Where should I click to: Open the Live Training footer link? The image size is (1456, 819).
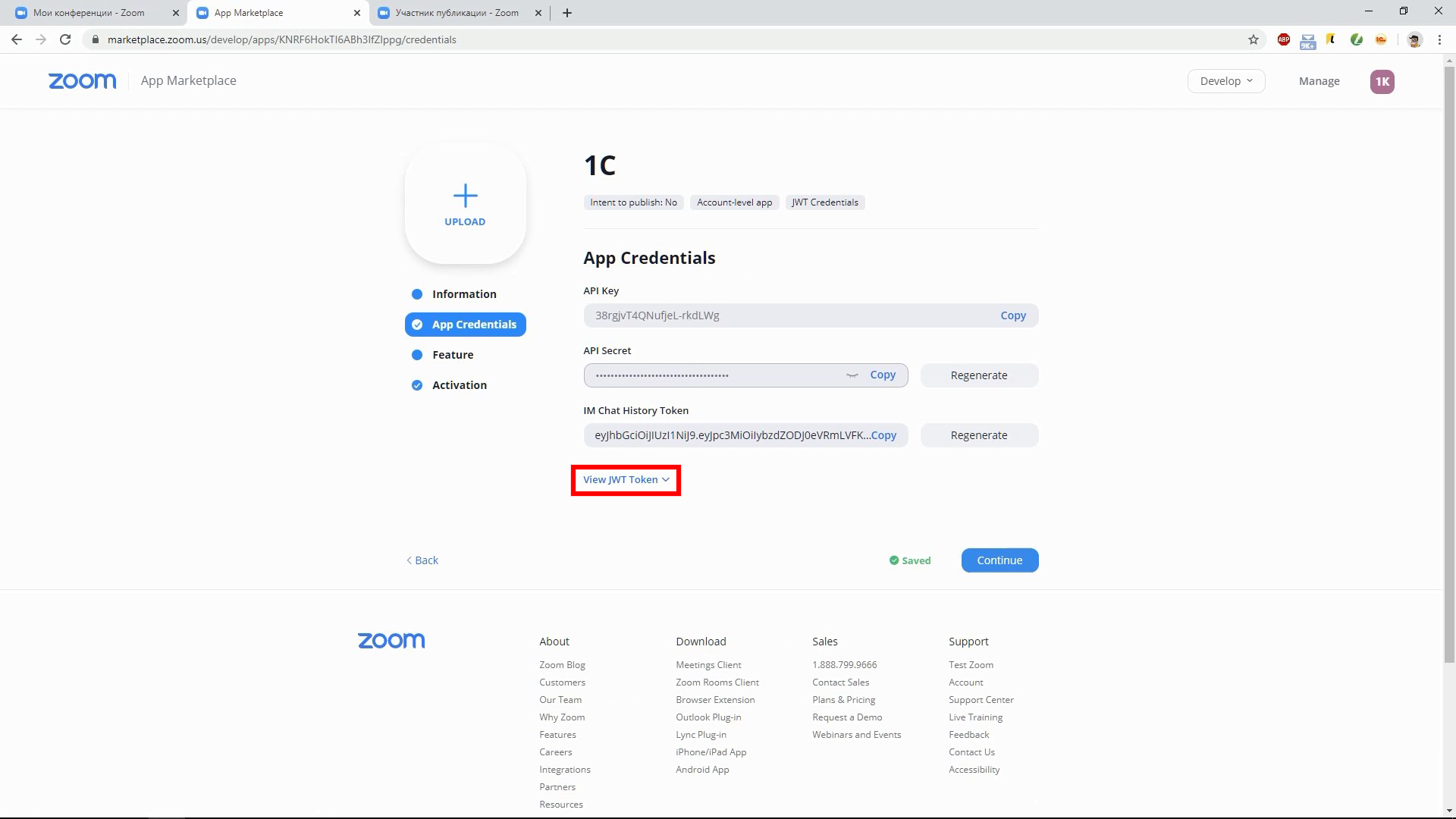coord(975,717)
